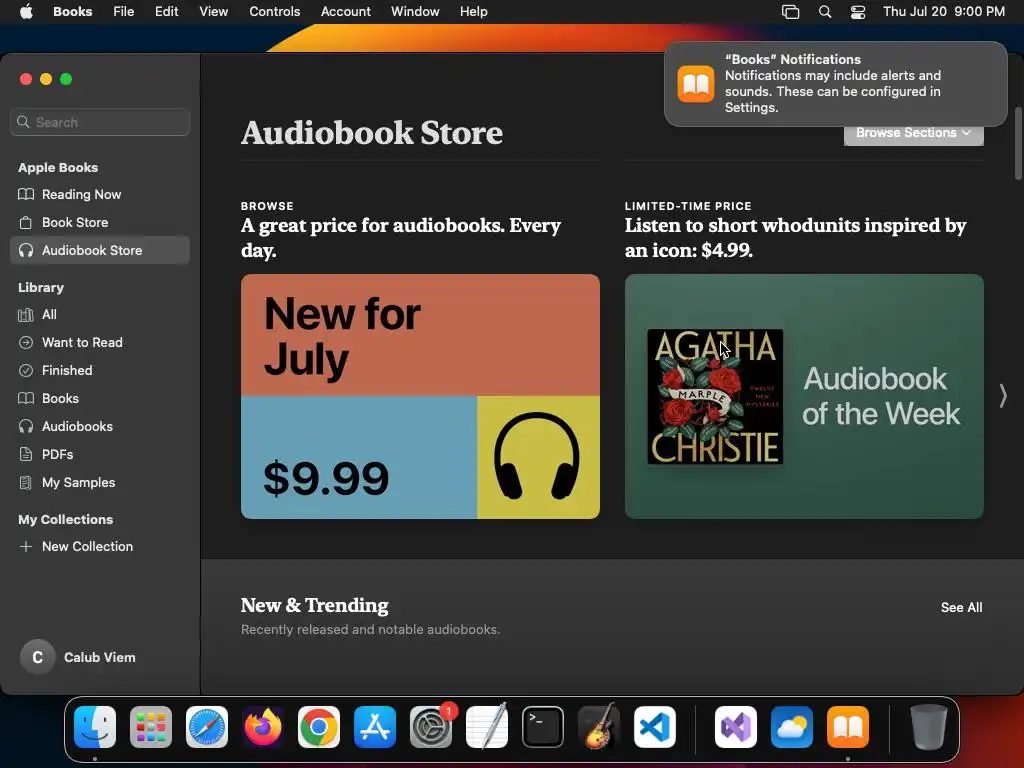Screen dimensions: 1024x768
Task: Click the My Samples icon
Action: click(x=25, y=483)
